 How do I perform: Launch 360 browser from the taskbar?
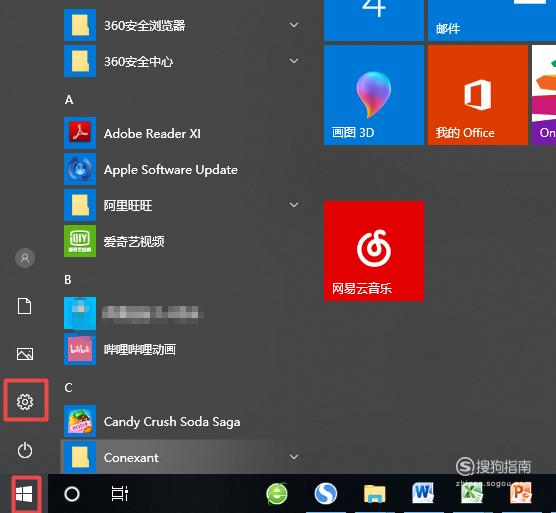tap(277, 494)
